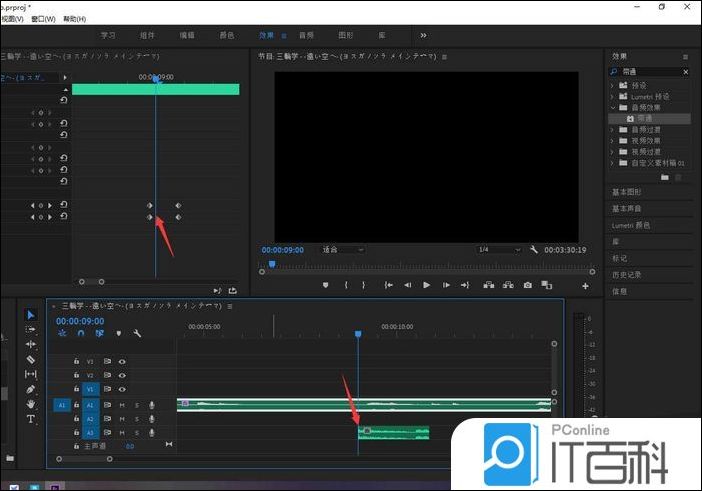Open the 适合 zoom level dropdown
702x491 pixels.
tap(342, 249)
